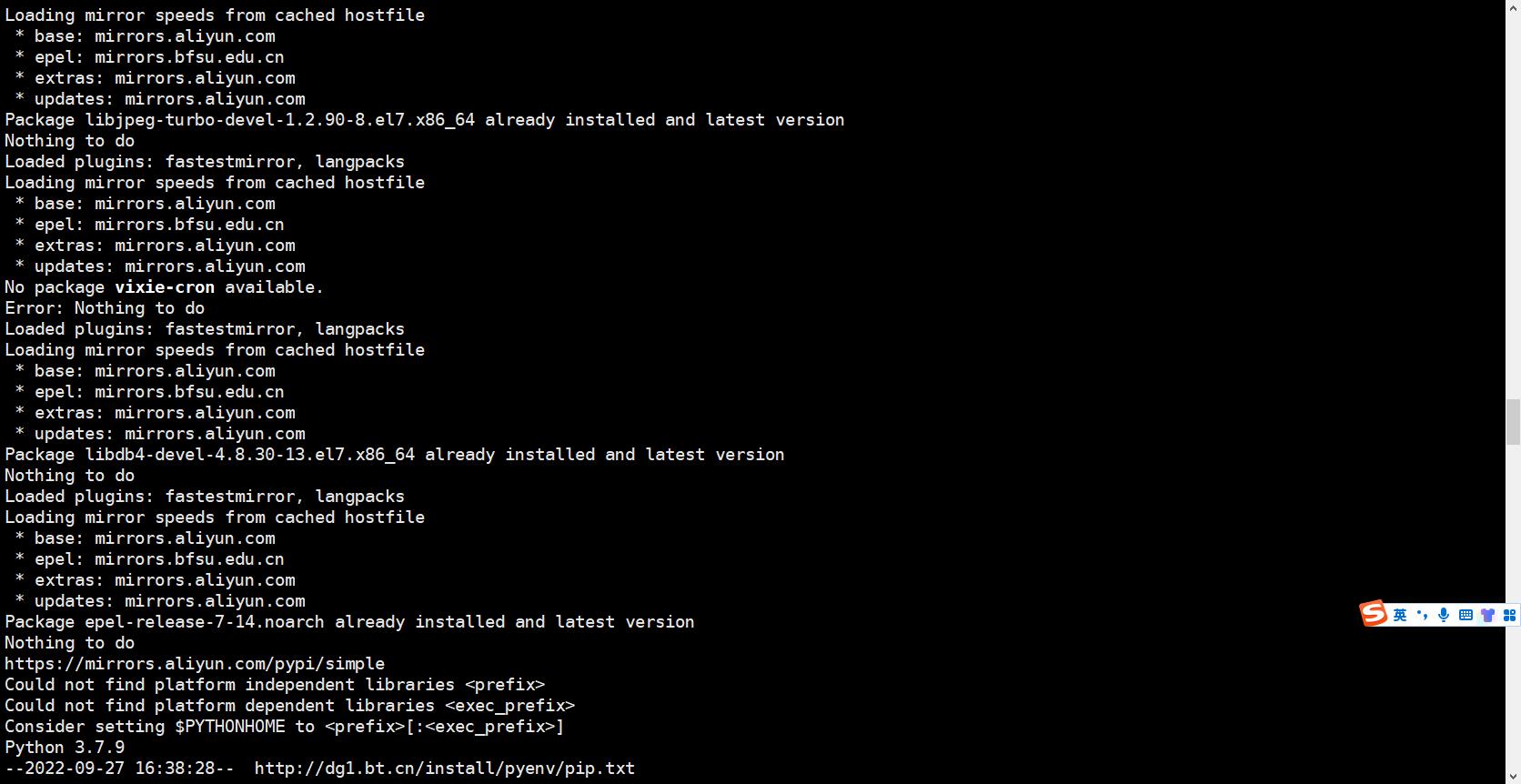Open the mirrors.aliyun.com/pypi/simple URL
The height and width of the screenshot is (784, 1521).
click(195, 664)
